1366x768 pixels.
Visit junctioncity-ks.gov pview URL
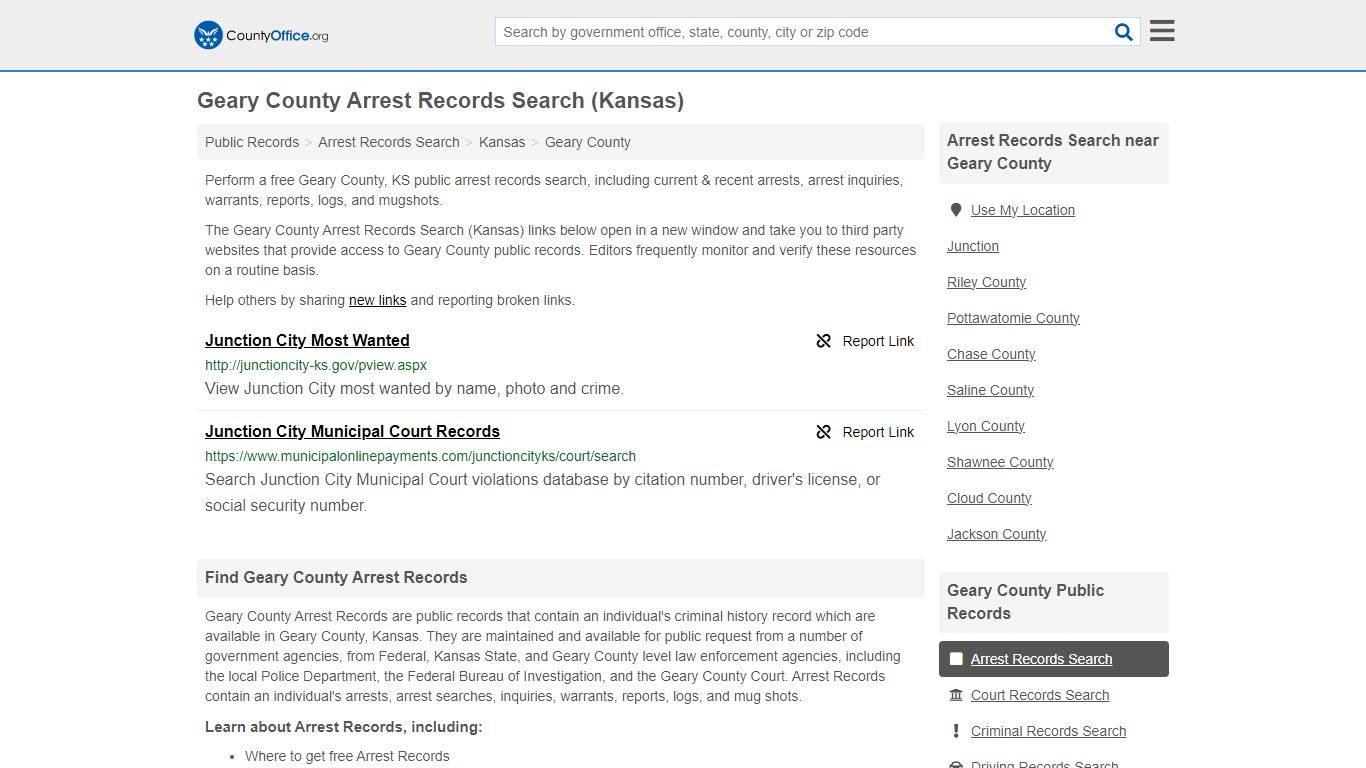click(x=316, y=365)
